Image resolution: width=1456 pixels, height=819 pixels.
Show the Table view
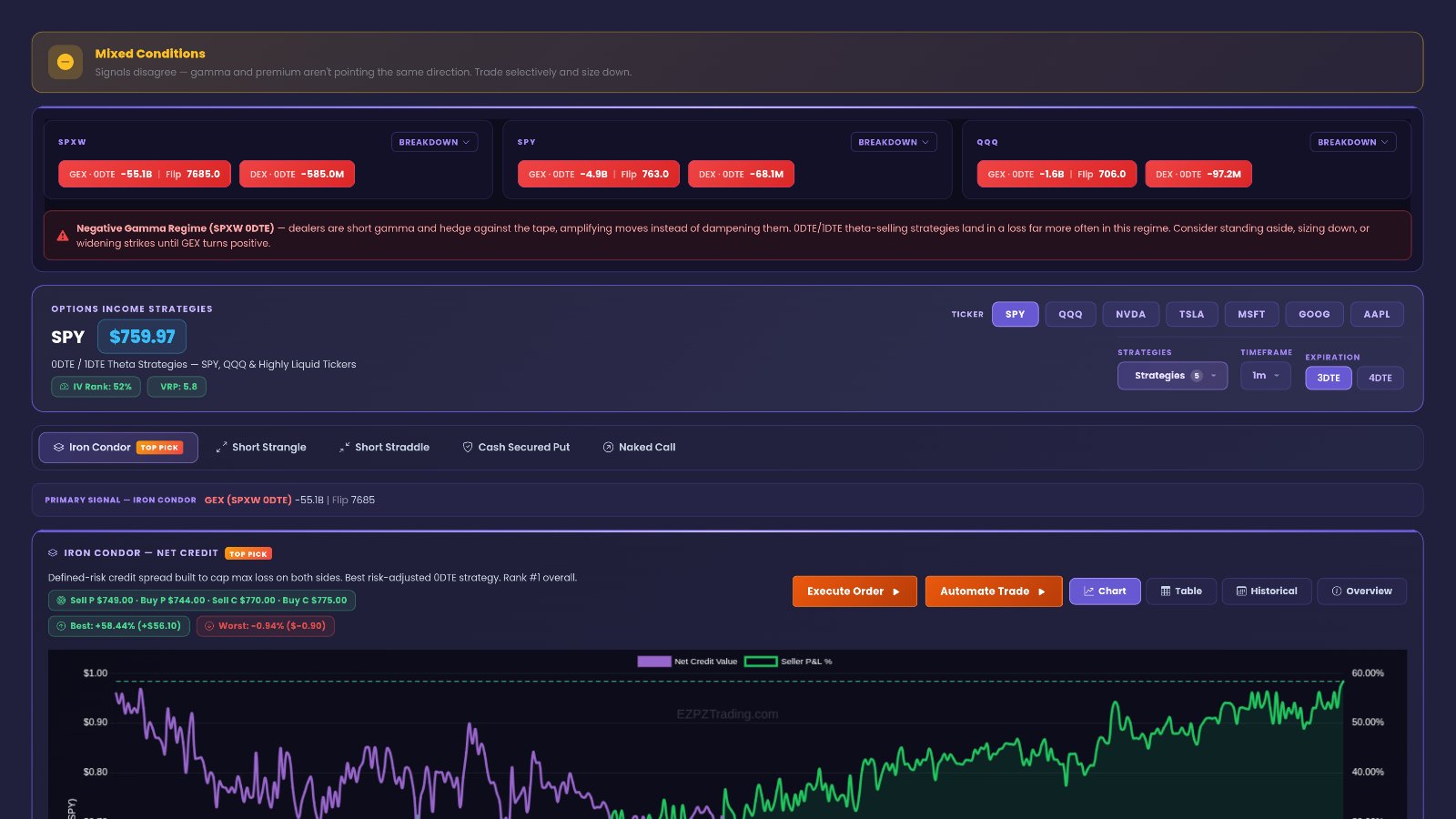[x=1181, y=591]
